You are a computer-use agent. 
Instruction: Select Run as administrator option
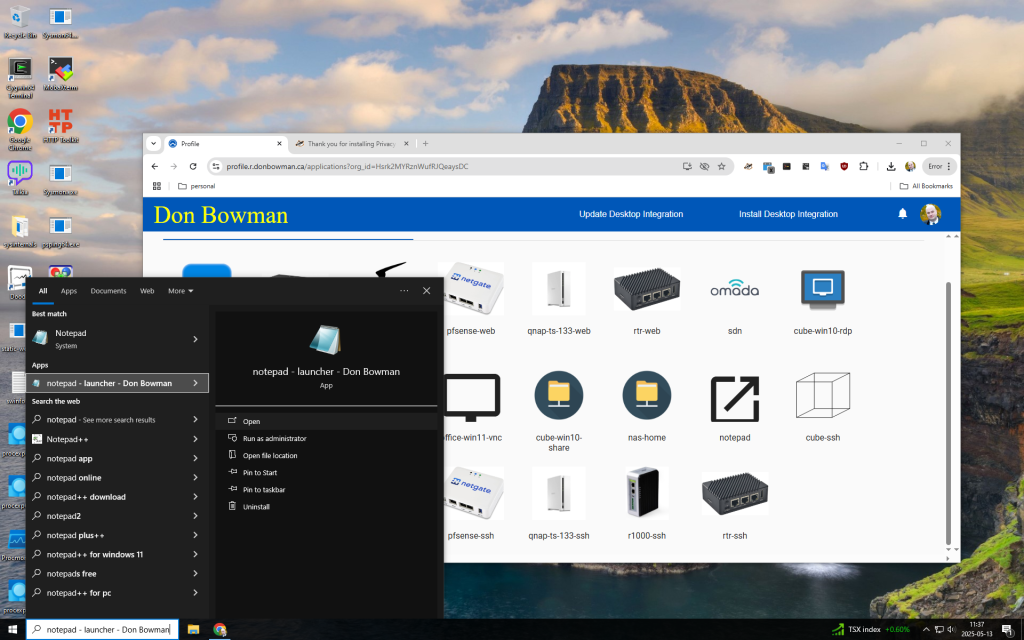point(274,439)
